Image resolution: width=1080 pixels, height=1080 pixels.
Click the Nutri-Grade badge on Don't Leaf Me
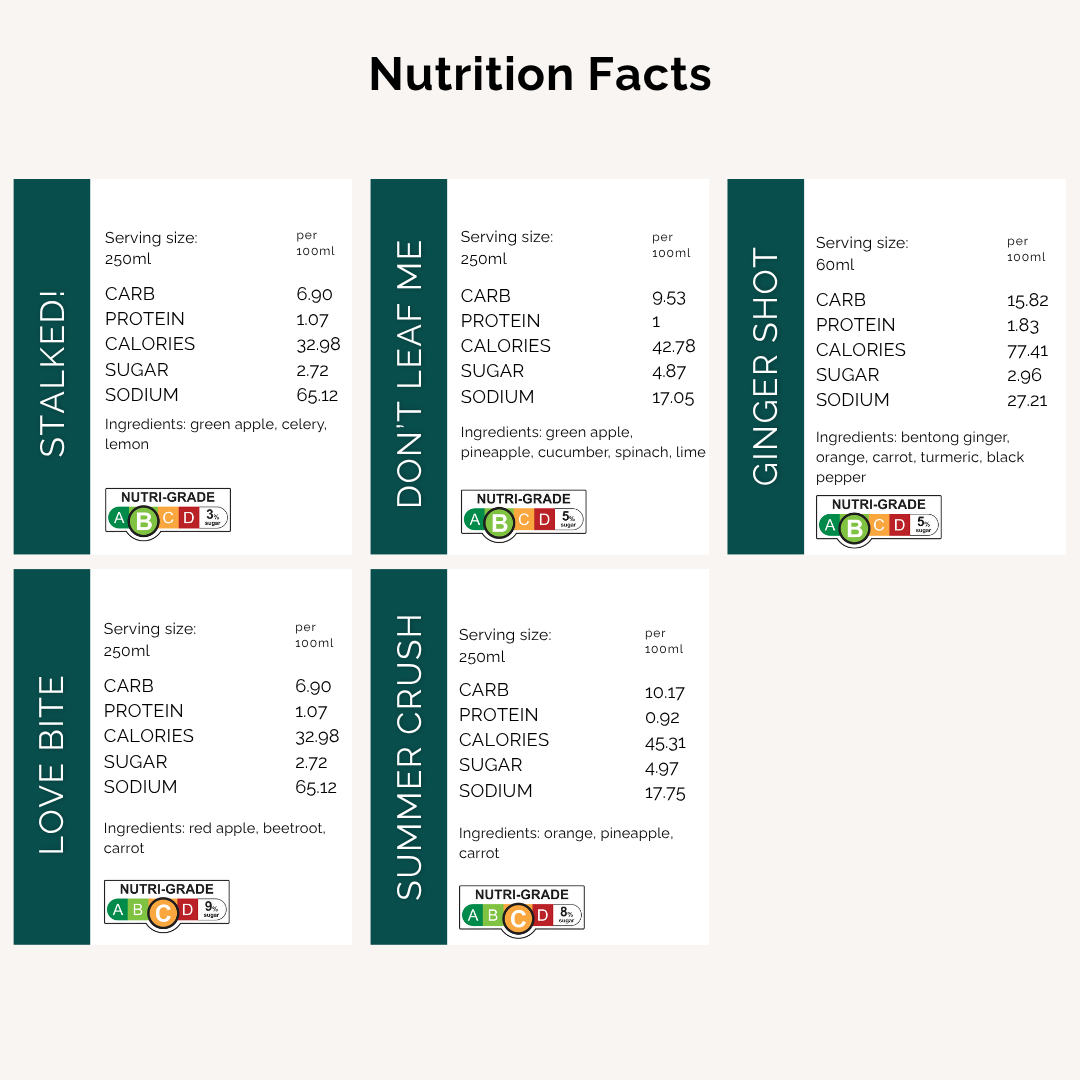(x=523, y=512)
